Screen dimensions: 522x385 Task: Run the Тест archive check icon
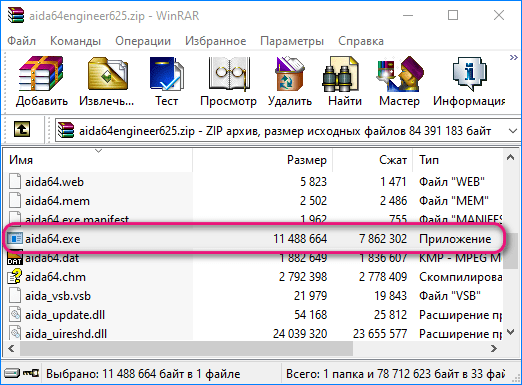[166, 74]
